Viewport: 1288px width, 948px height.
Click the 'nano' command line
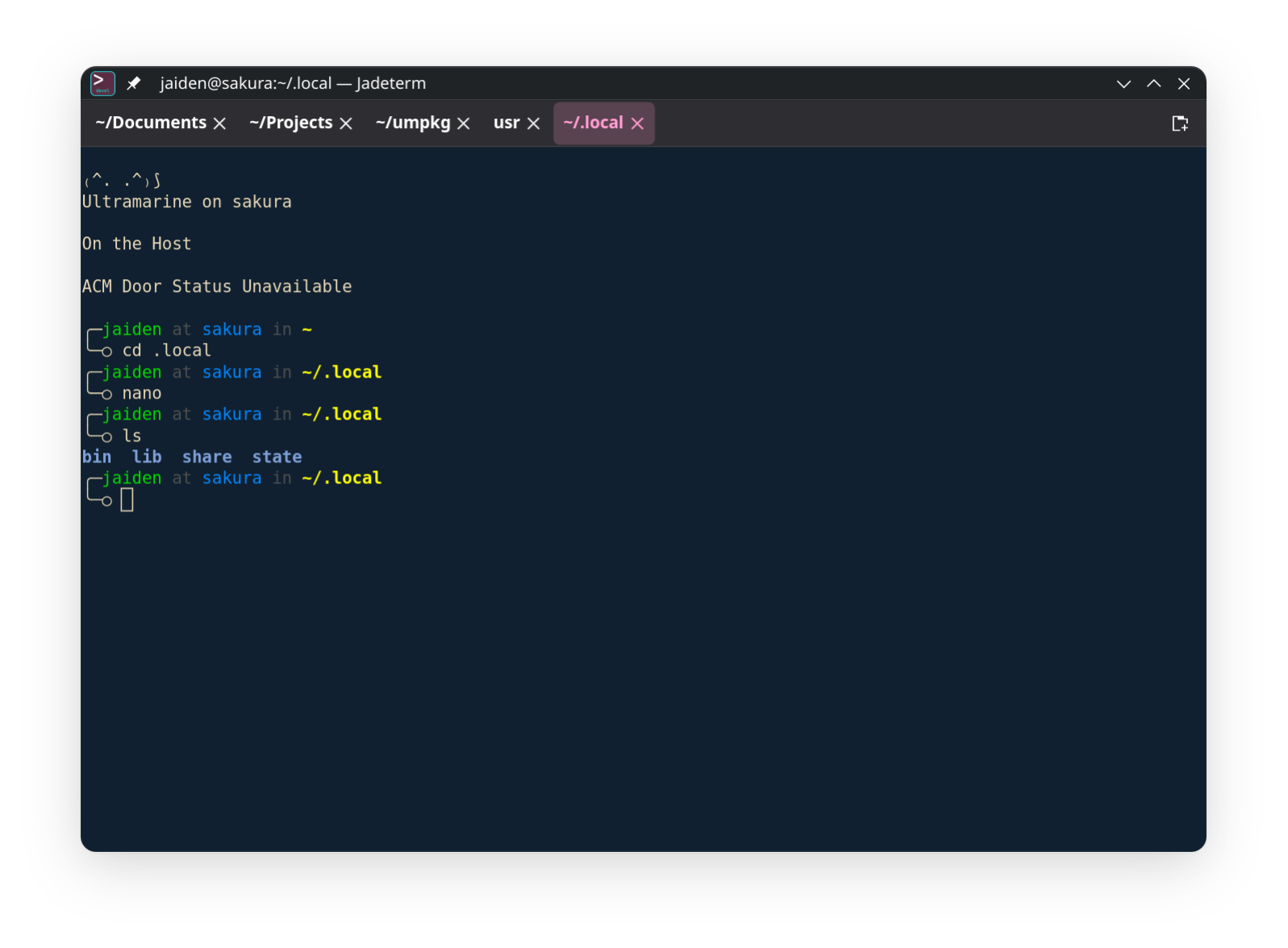click(142, 393)
